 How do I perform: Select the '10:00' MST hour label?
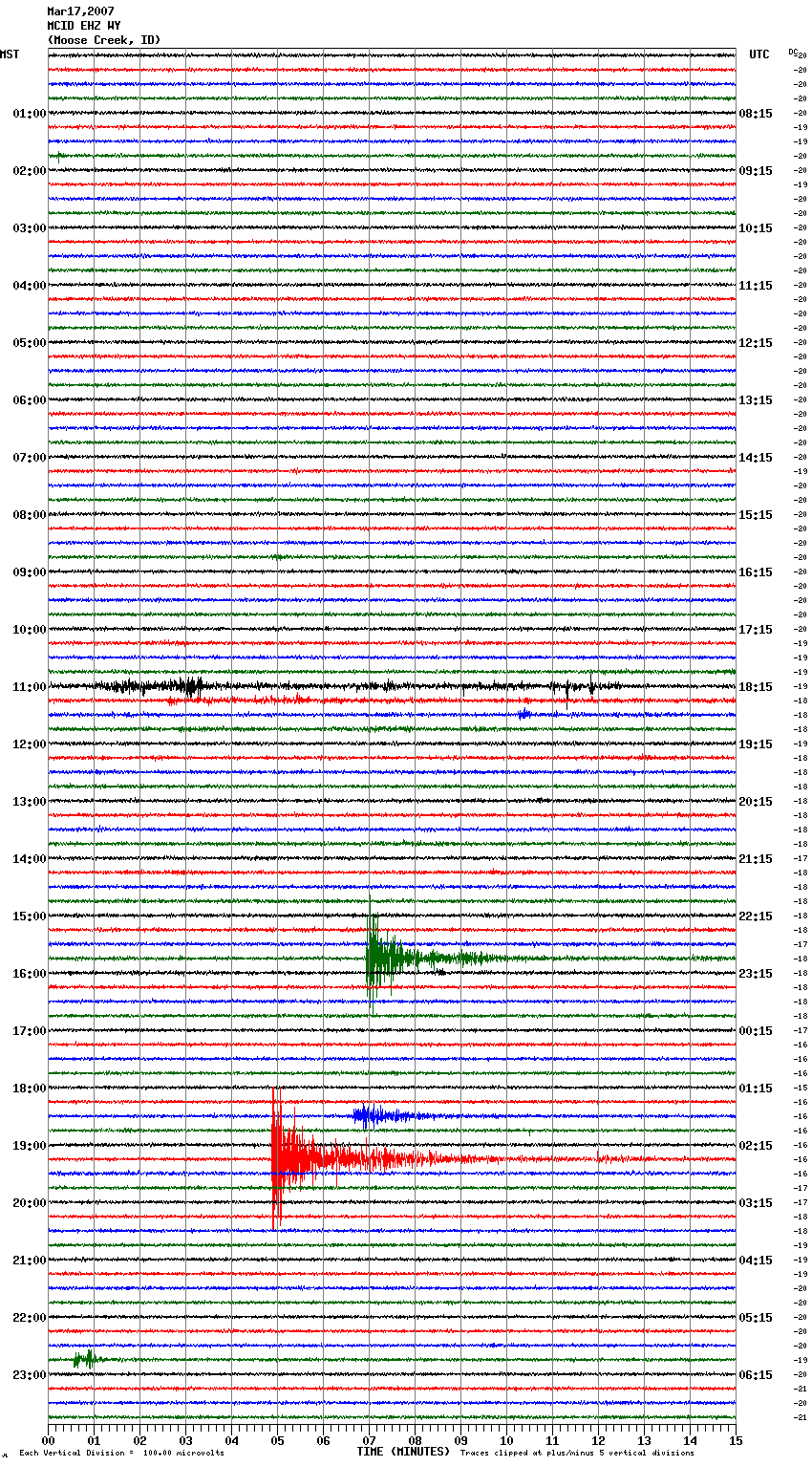[x=29, y=630]
